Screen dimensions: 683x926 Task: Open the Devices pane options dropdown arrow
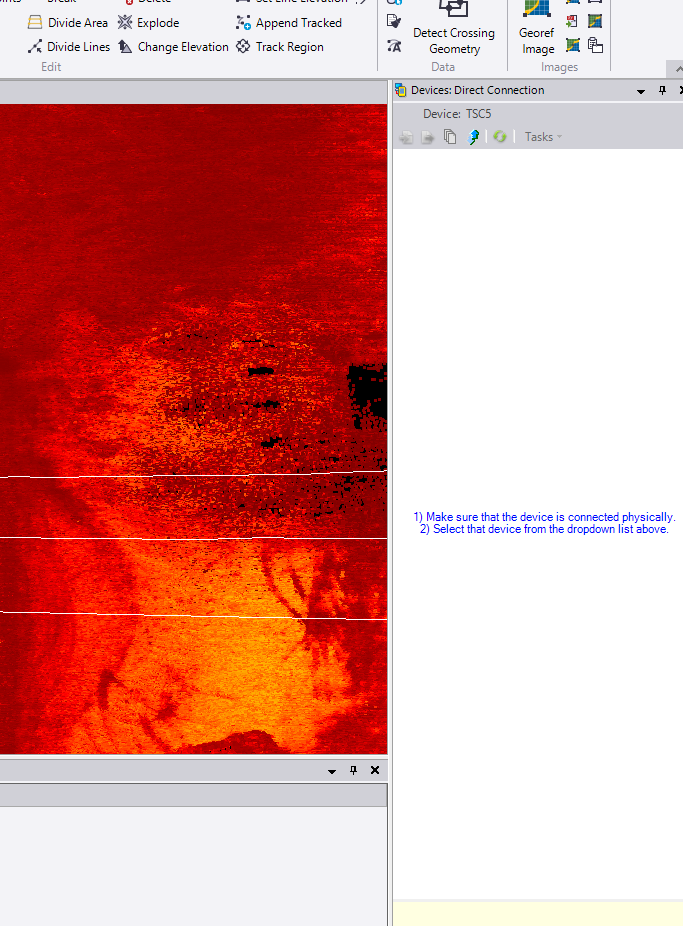coord(640,91)
